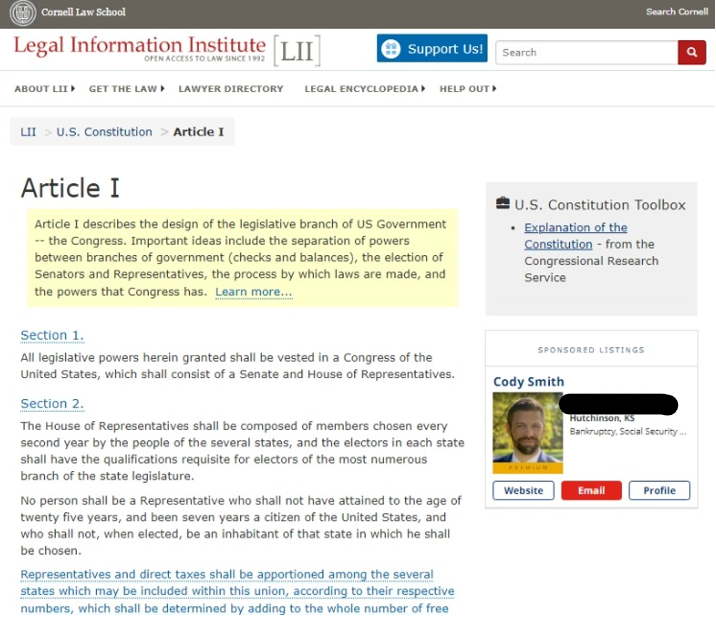Click the Profile button for Cody Smith
The image size is (716, 623).
coord(659,491)
